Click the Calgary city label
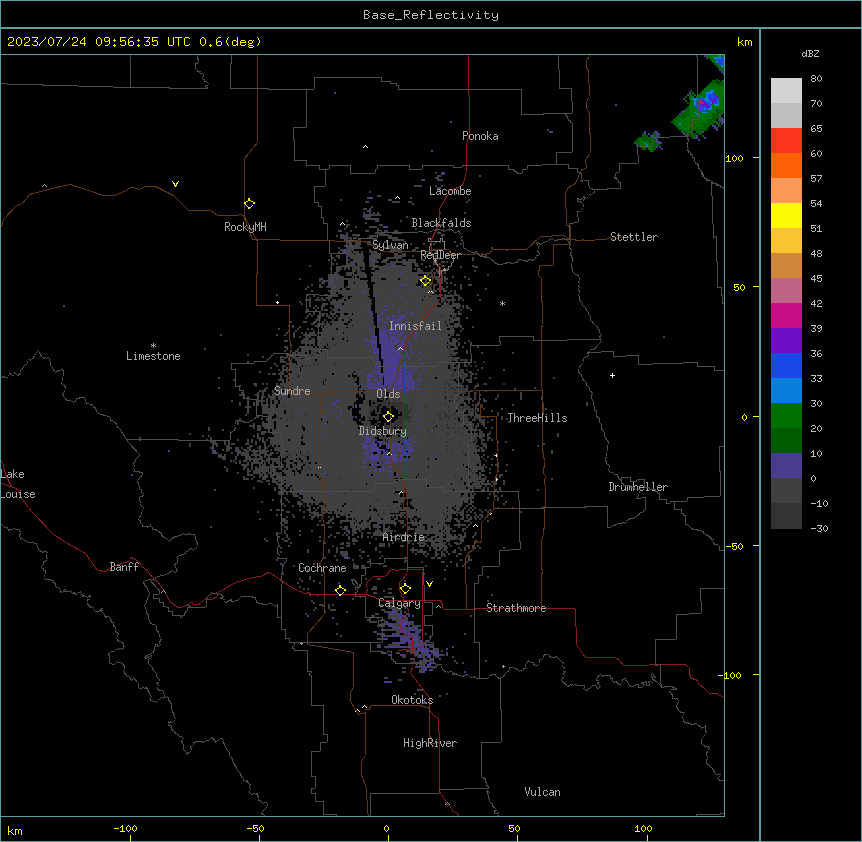The height and width of the screenshot is (842, 862). [x=399, y=603]
